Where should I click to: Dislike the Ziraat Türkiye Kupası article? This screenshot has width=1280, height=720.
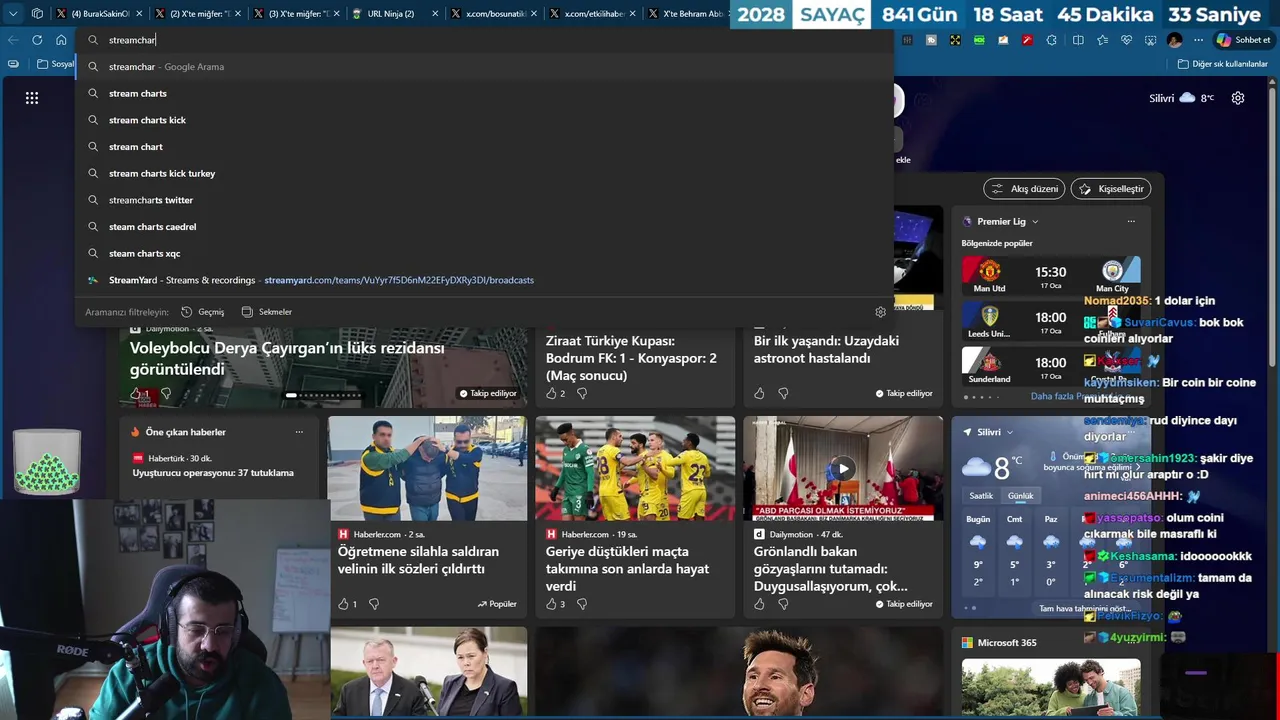(x=582, y=394)
